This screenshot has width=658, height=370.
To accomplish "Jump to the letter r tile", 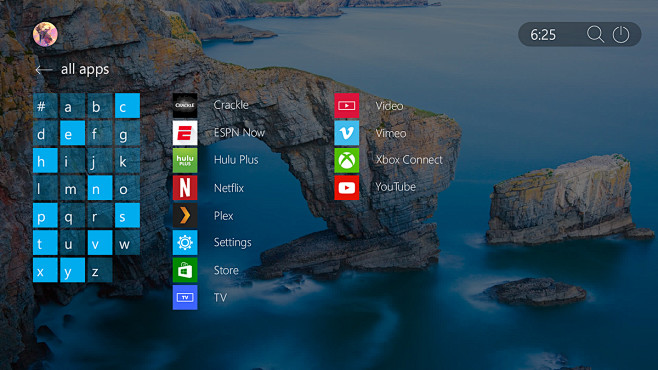I will pos(100,215).
